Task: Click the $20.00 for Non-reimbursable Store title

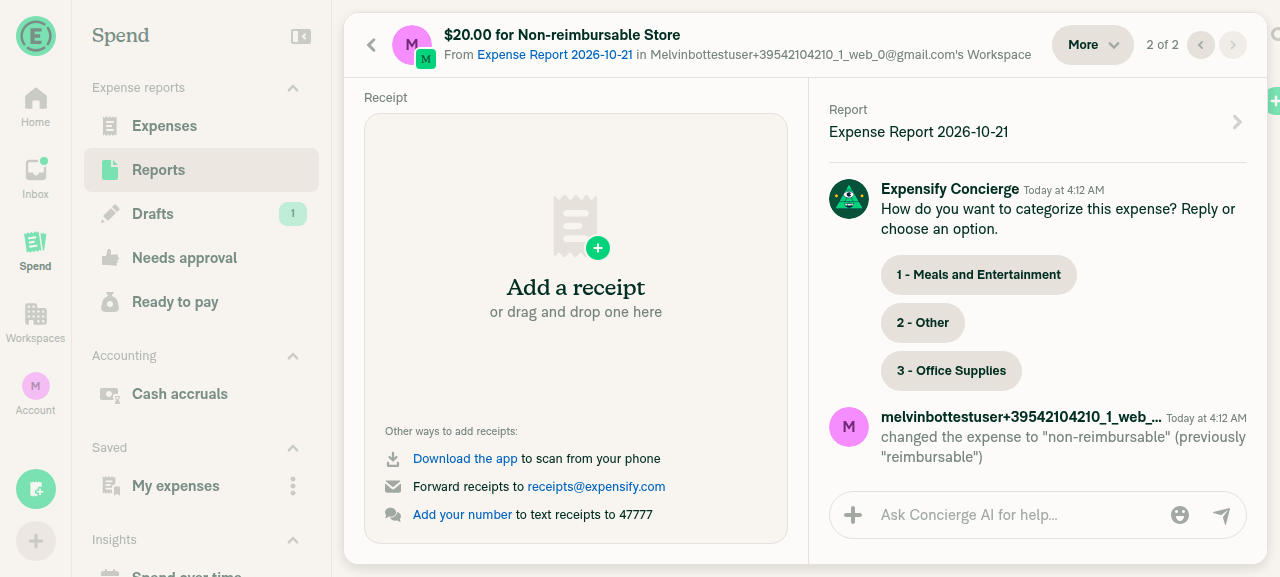Action: point(562,35)
